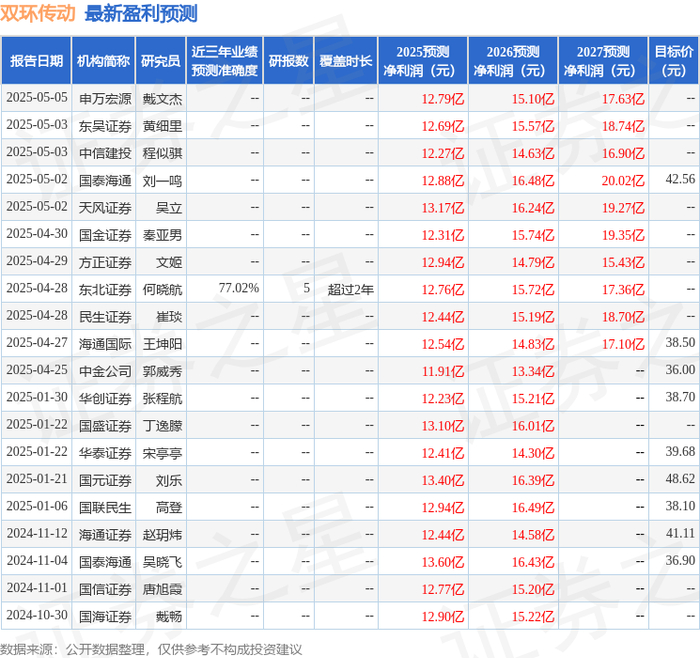Click the 36.90 target price

[680, 561]
